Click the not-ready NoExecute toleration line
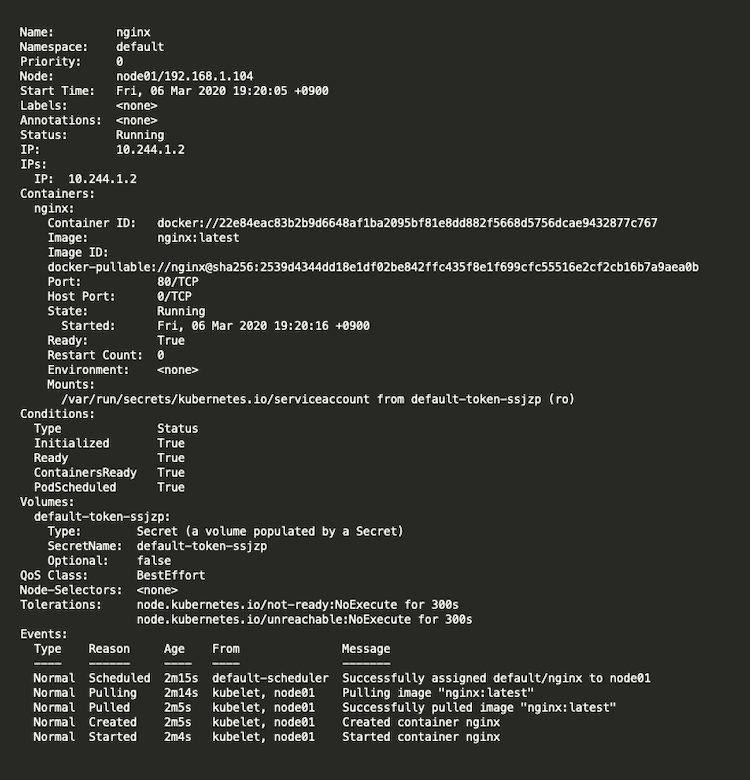This screenshot has width=750, height=780. 297,605
